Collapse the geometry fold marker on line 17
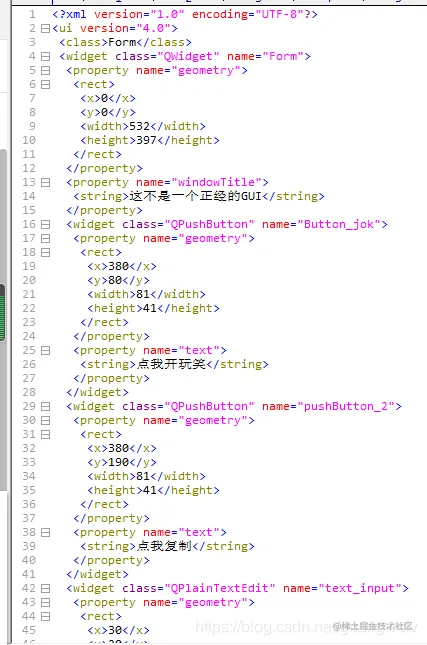The width and height of the screenshot is (427, 645). (x=46, y=238)
